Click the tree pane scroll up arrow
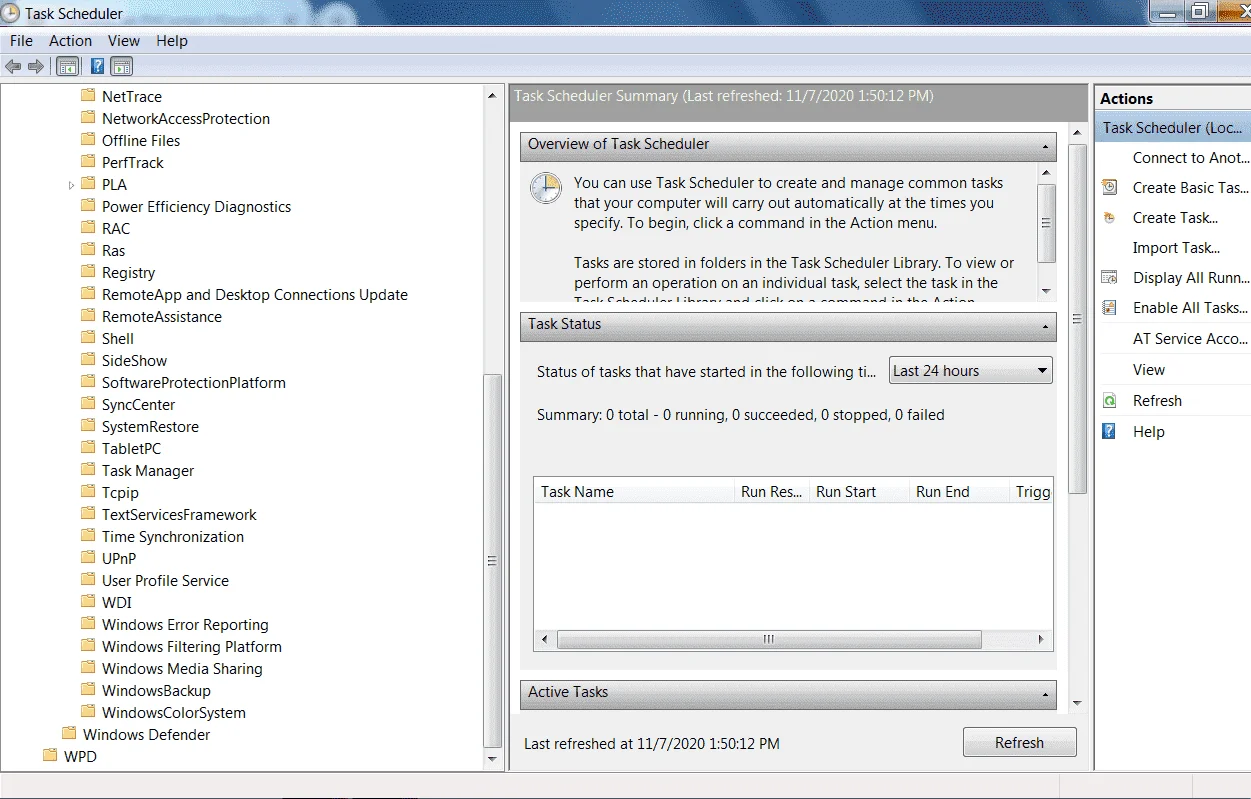 (492, 95)
